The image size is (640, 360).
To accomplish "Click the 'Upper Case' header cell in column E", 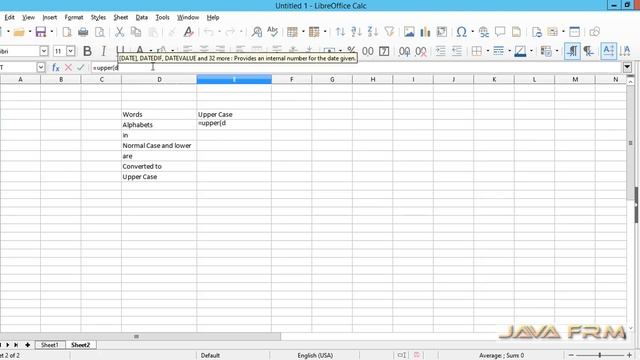I will click(234, 114).
